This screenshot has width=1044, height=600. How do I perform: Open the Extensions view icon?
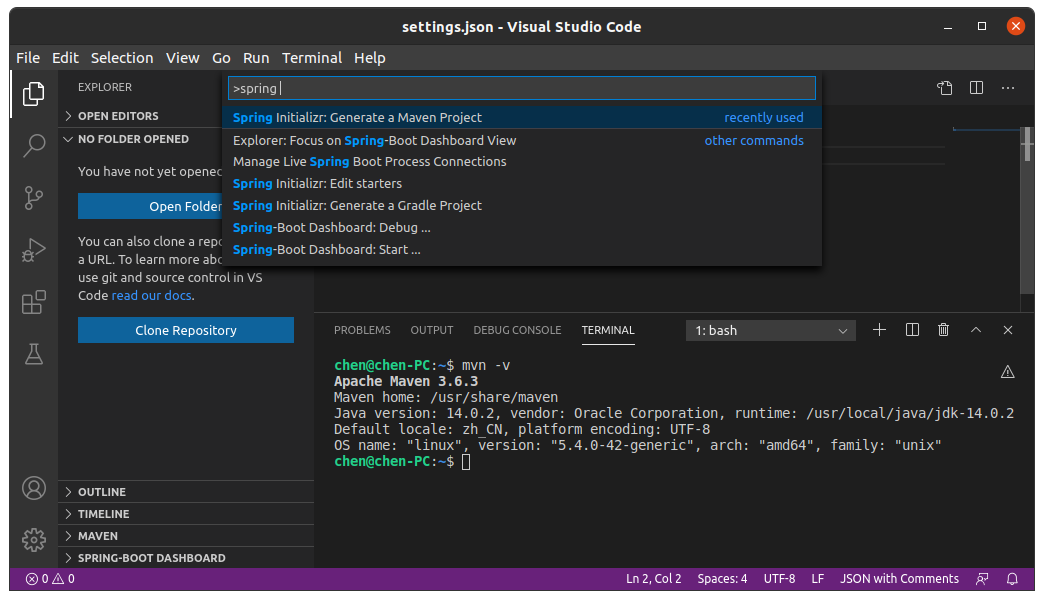point(33,302)
